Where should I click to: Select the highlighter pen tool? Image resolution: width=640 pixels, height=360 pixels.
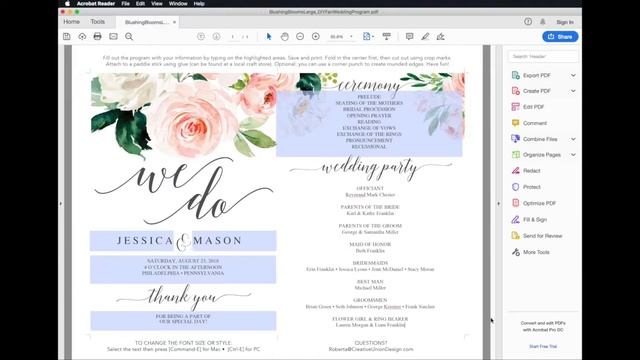pyautogui.click(x=425, y=37)
